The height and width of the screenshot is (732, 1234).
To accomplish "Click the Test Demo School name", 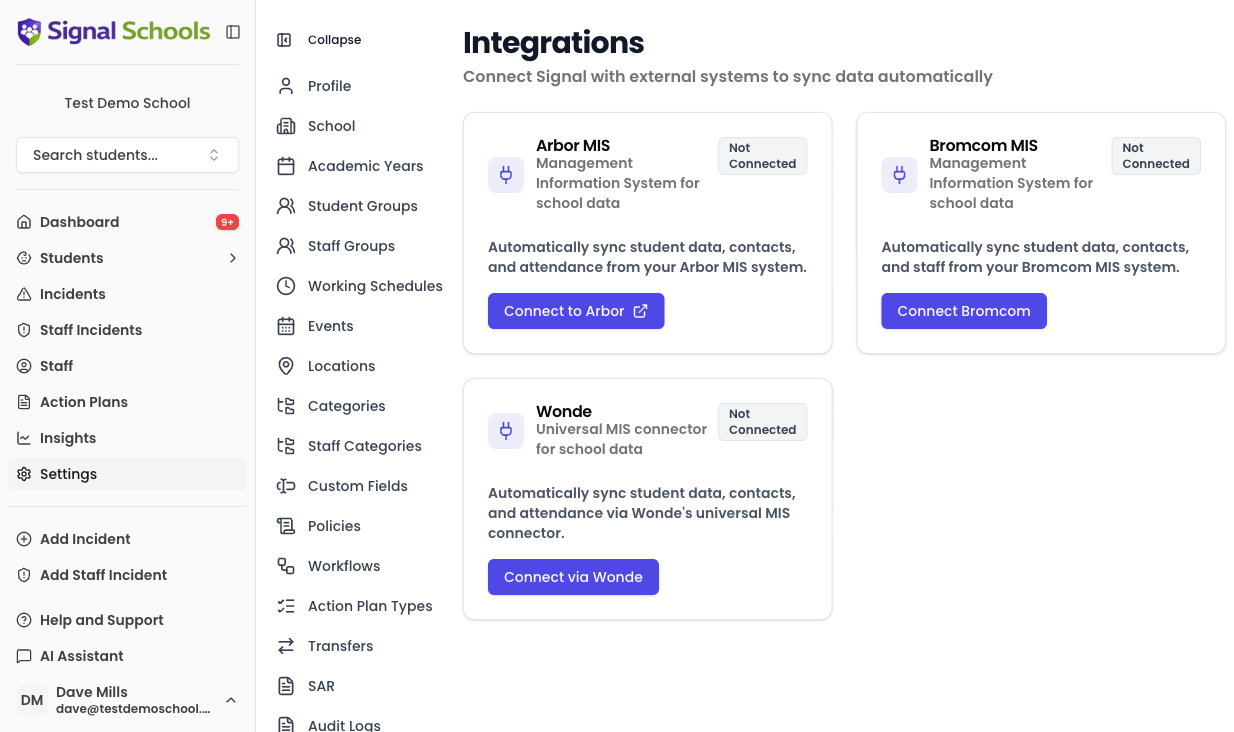I will (x=127, y=103).
